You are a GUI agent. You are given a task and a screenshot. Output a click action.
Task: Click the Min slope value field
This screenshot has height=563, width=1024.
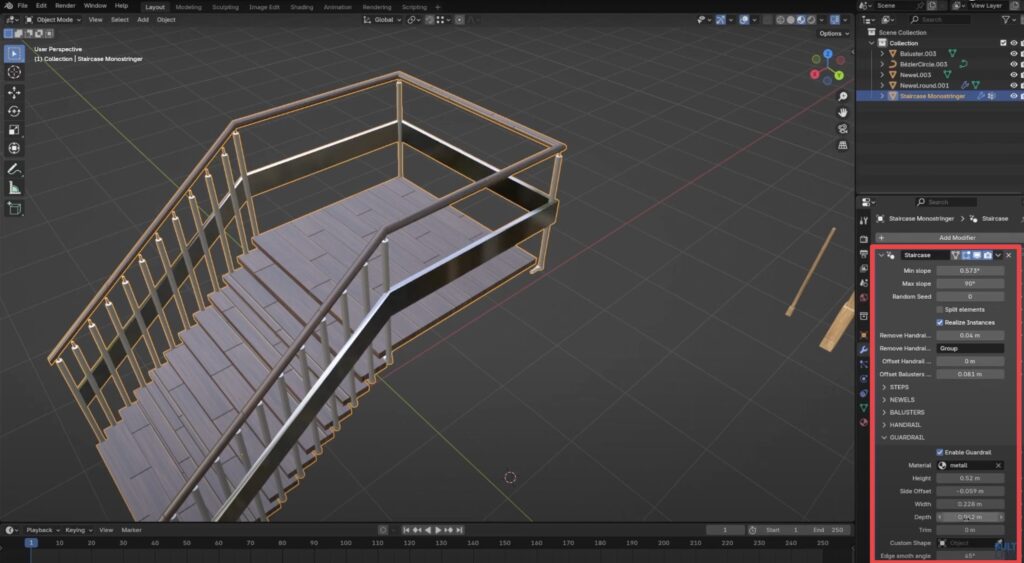(x=970, y=270)
